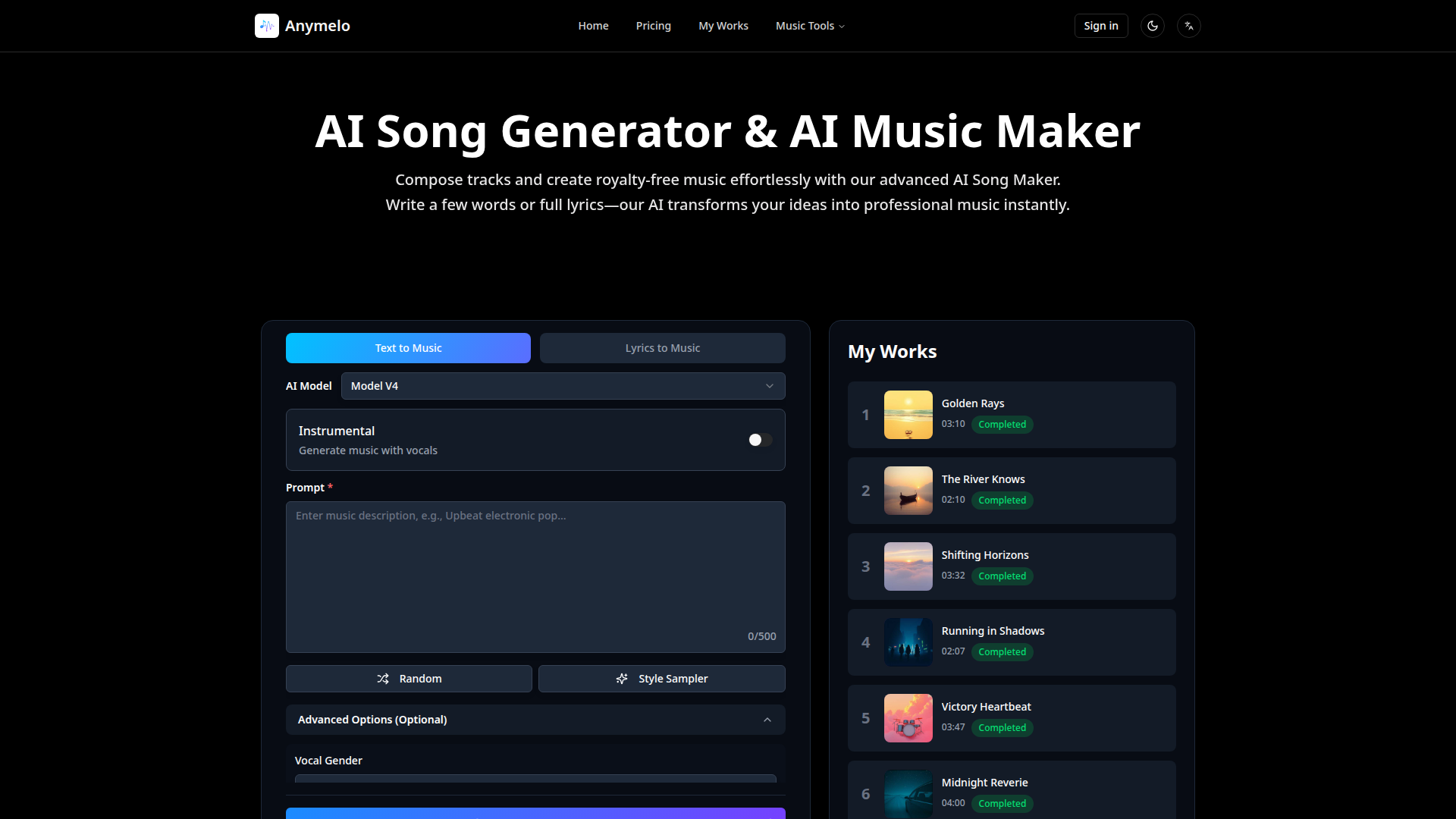Viewport: 1456px width, 819px height.
Task: Open the language translation icon
Action: [x=1189, y=26]
